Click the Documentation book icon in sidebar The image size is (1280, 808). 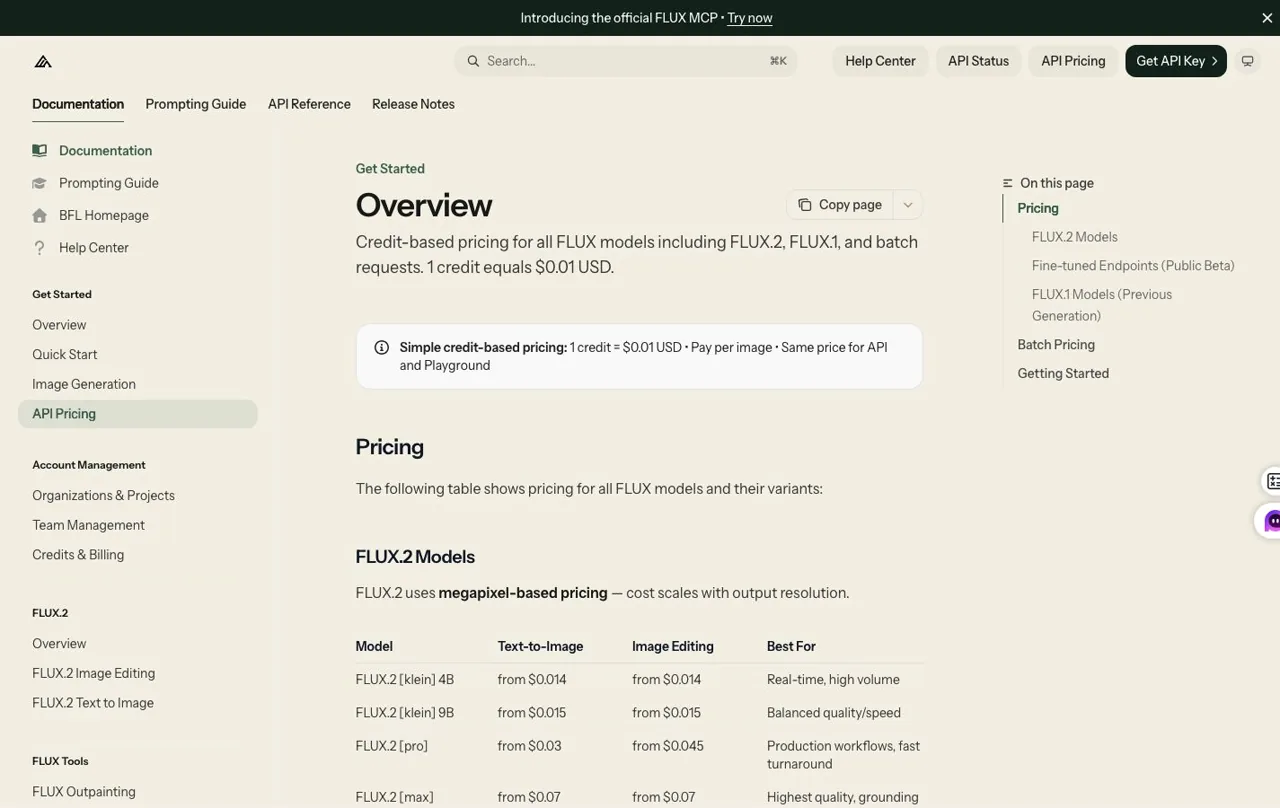click(x=39, y=151)
